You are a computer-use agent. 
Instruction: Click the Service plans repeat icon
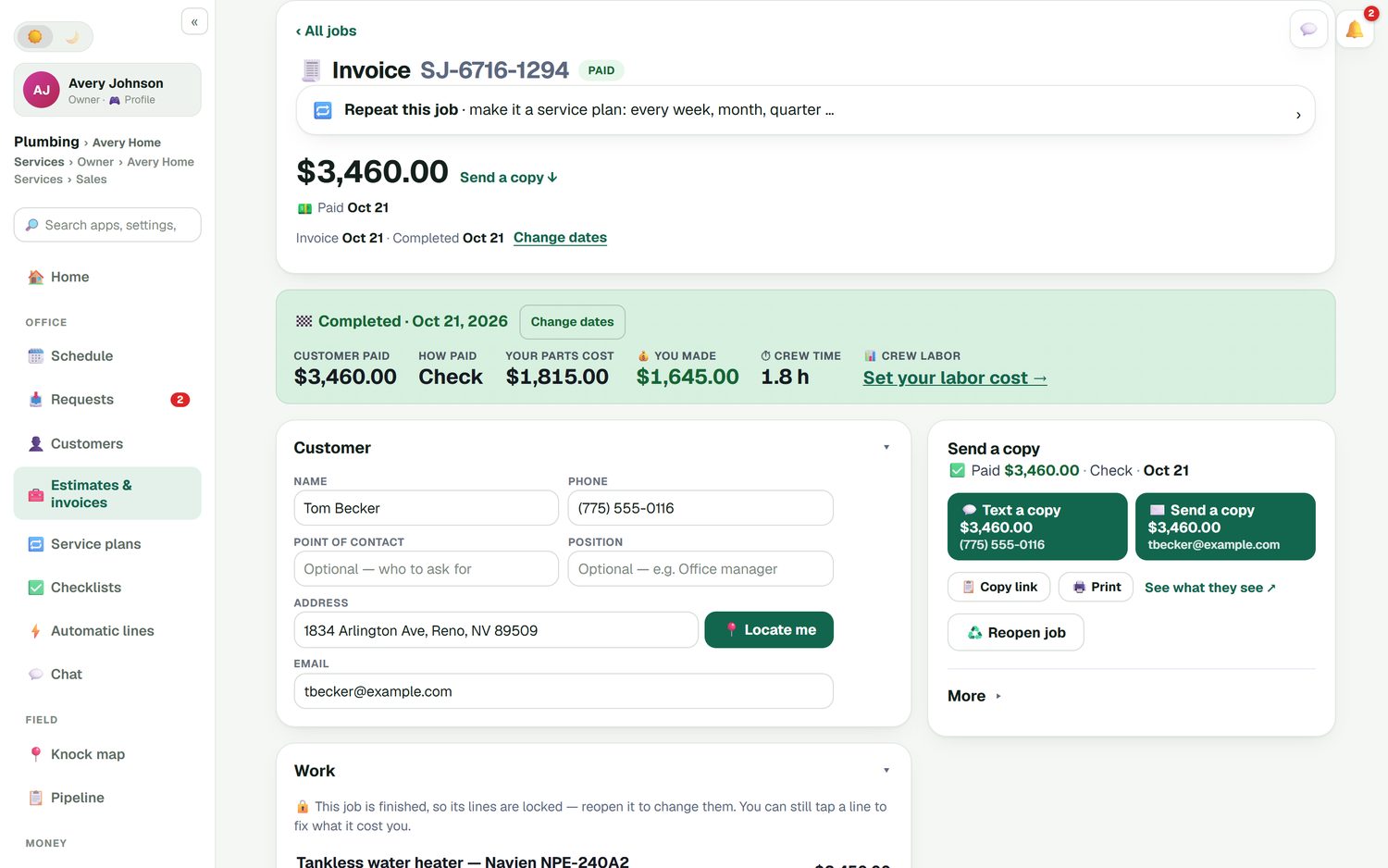(36, 544)
